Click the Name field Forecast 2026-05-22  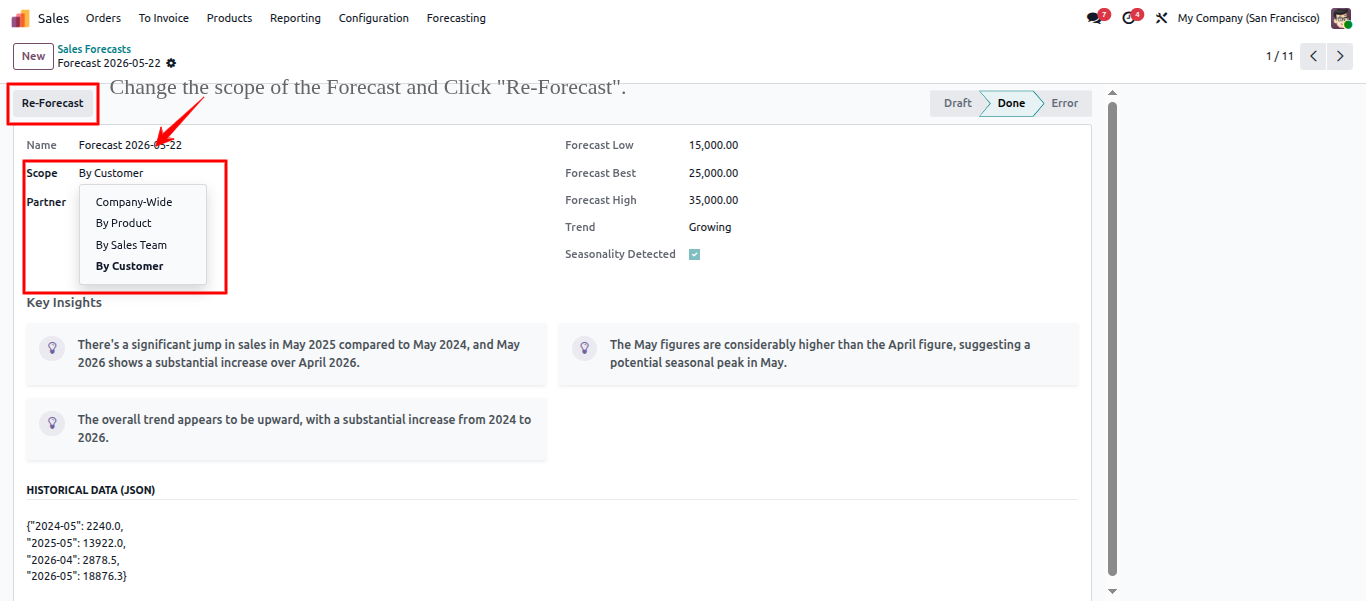click(x=130, y=145)
